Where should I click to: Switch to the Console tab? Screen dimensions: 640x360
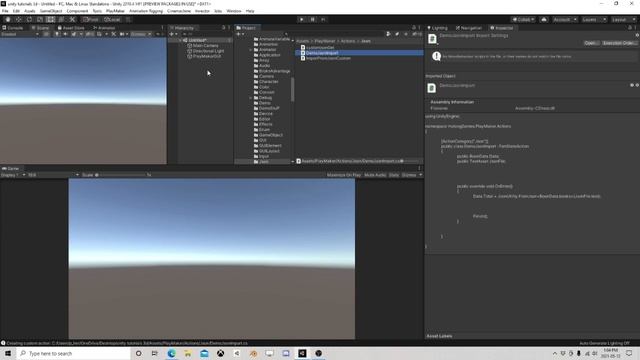(13, 28)
